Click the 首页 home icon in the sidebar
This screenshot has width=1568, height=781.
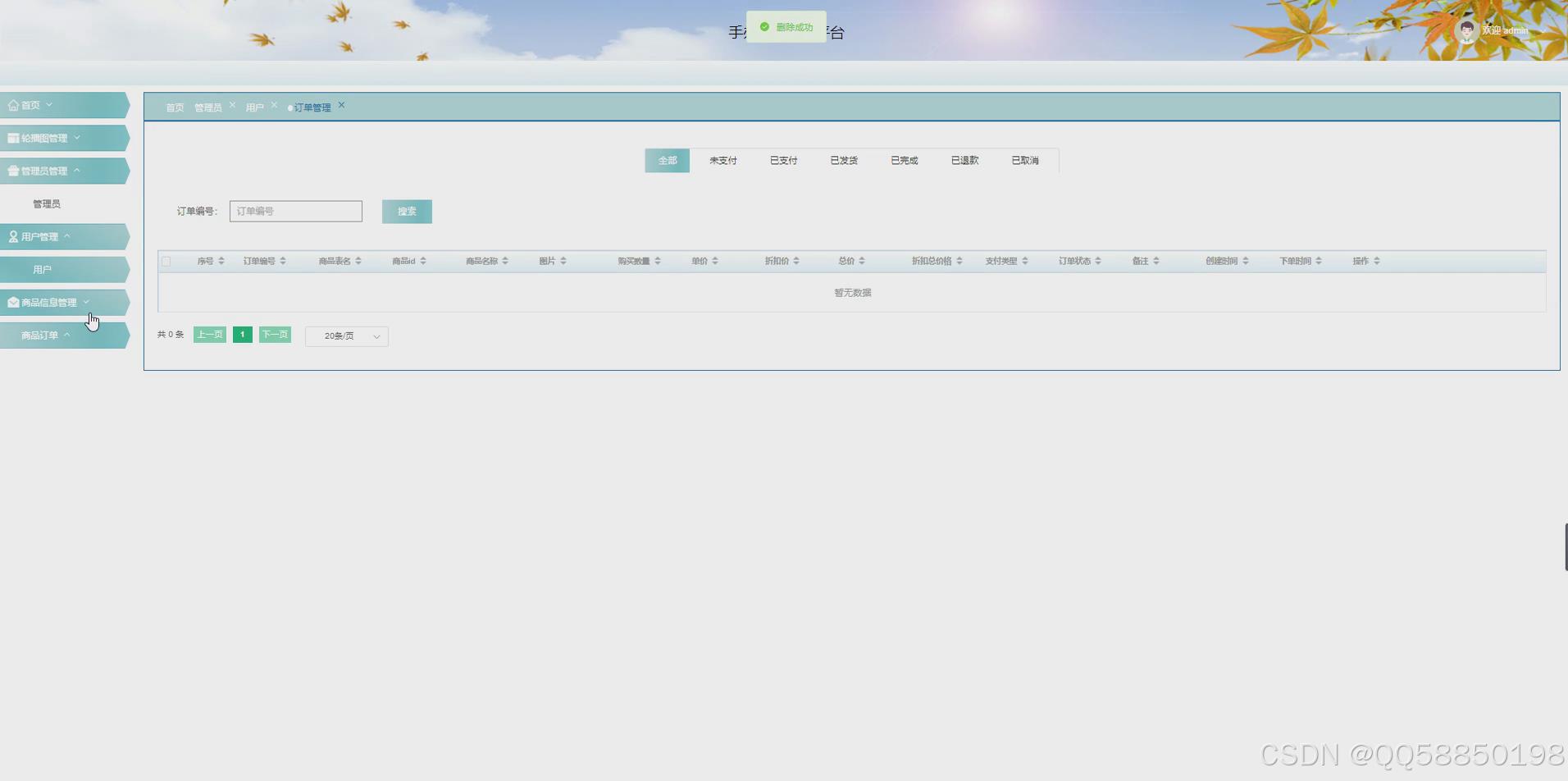pos(12,104)
